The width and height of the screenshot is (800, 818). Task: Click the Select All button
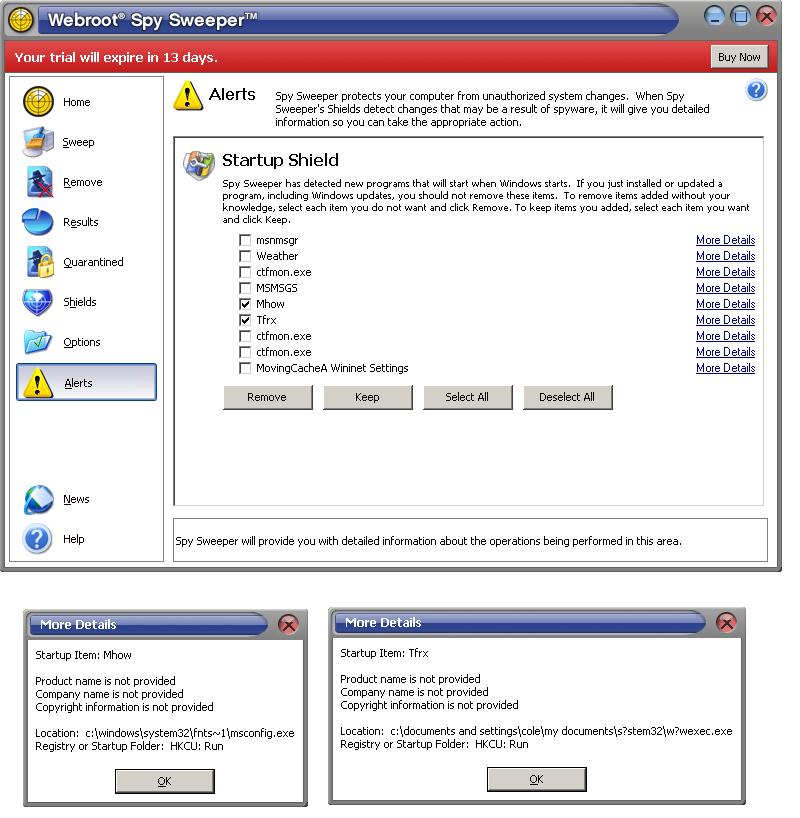tap(467, 397)
